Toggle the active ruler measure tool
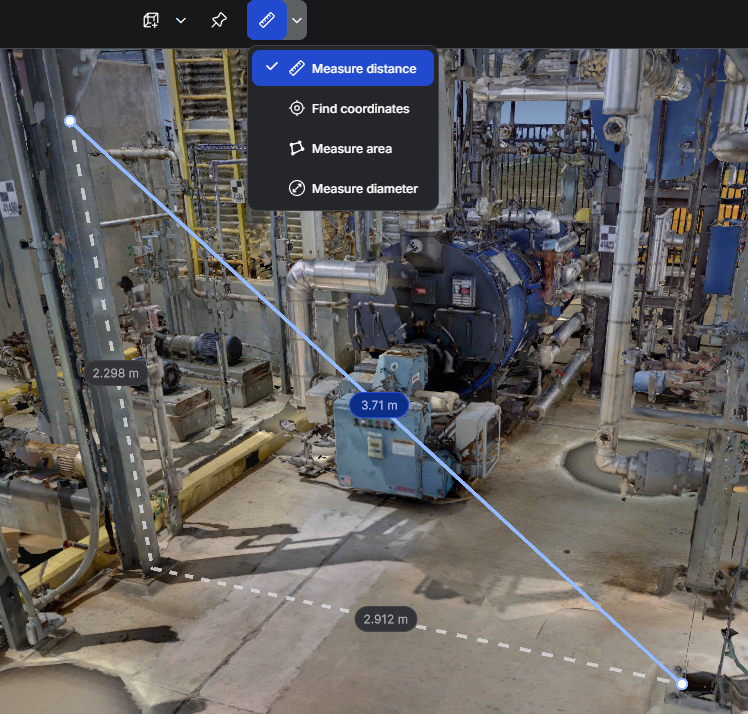748x714 pixels. [x=266, y=20]
